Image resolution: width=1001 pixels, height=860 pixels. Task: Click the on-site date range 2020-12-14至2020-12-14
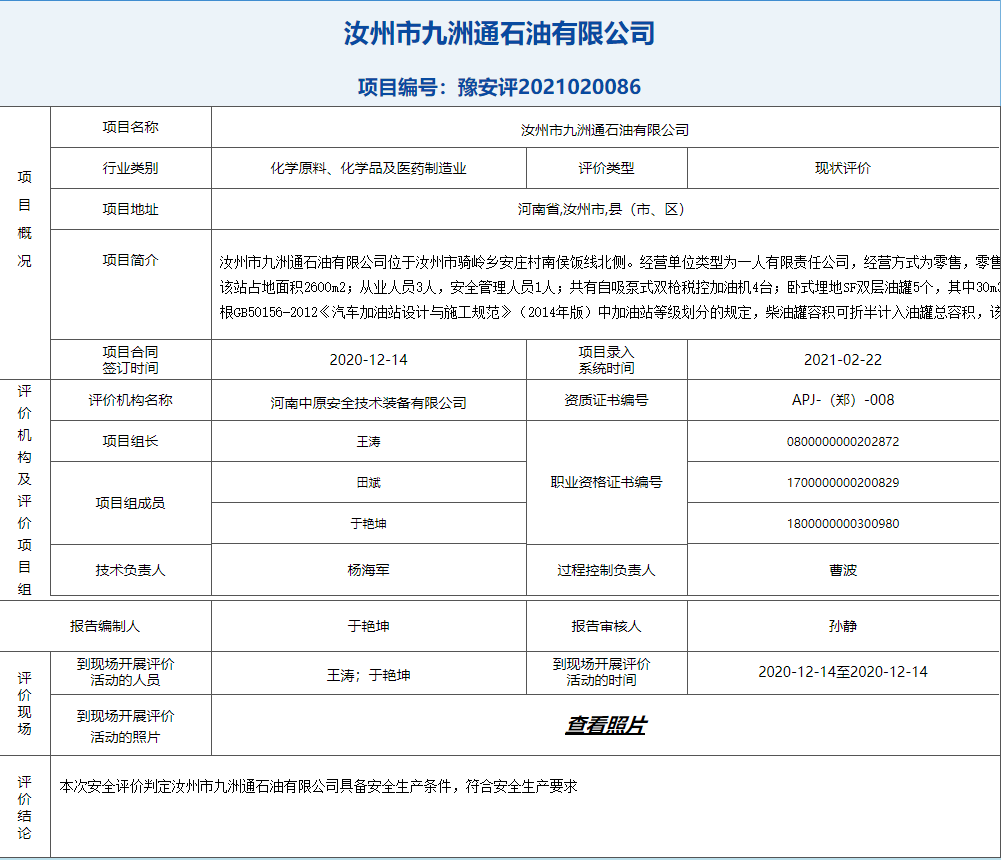pyautogui.click(x=842, y=672)
